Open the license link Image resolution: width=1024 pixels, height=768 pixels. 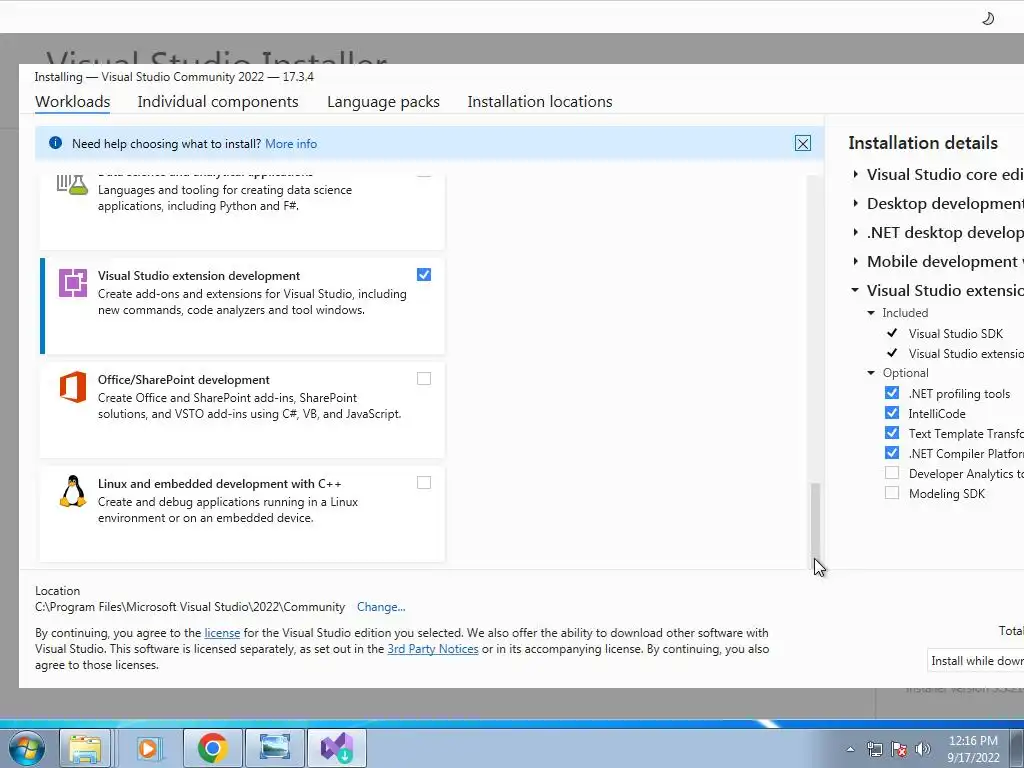(x=222, y=633)
